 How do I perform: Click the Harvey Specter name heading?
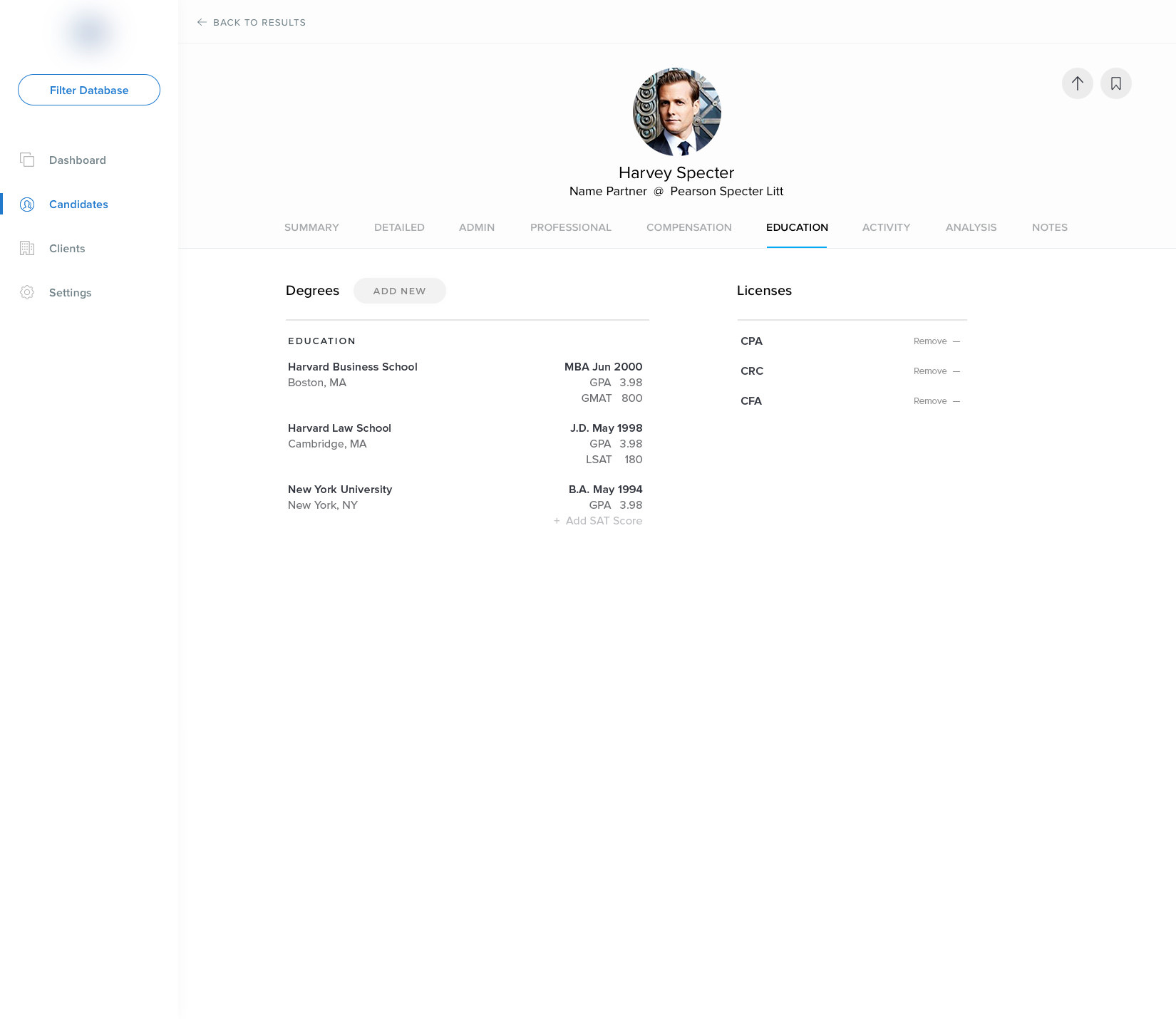tap(676, 172)
